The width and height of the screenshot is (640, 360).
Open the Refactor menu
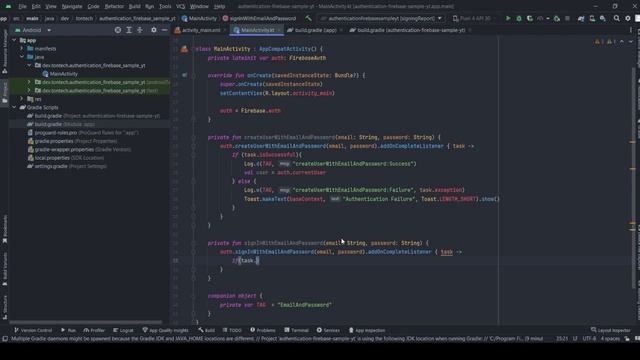[114, 7]
